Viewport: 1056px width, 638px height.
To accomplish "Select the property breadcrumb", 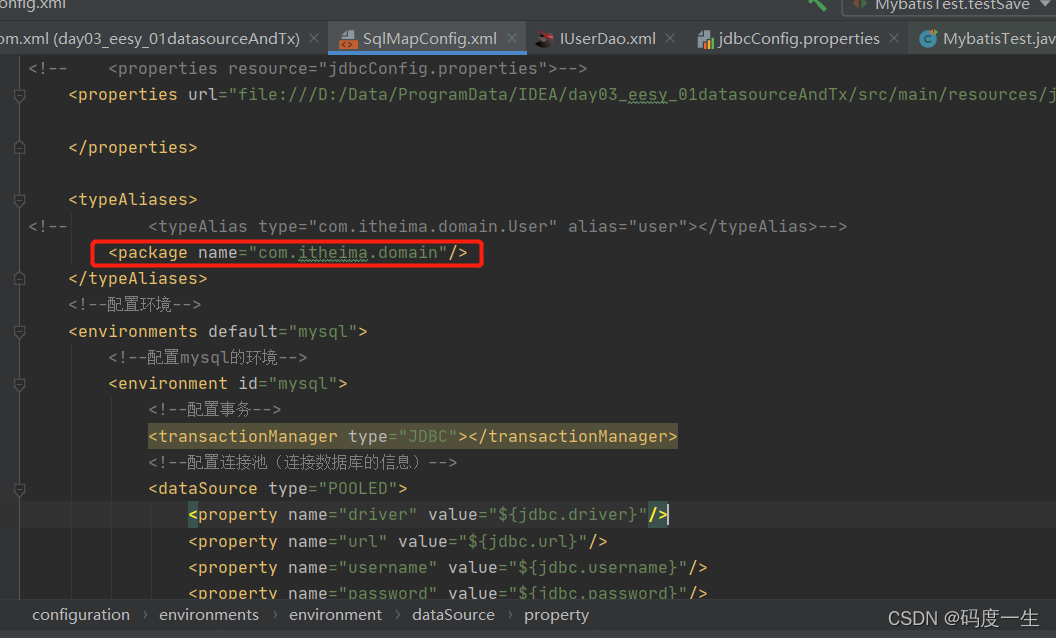I will 556,615.
